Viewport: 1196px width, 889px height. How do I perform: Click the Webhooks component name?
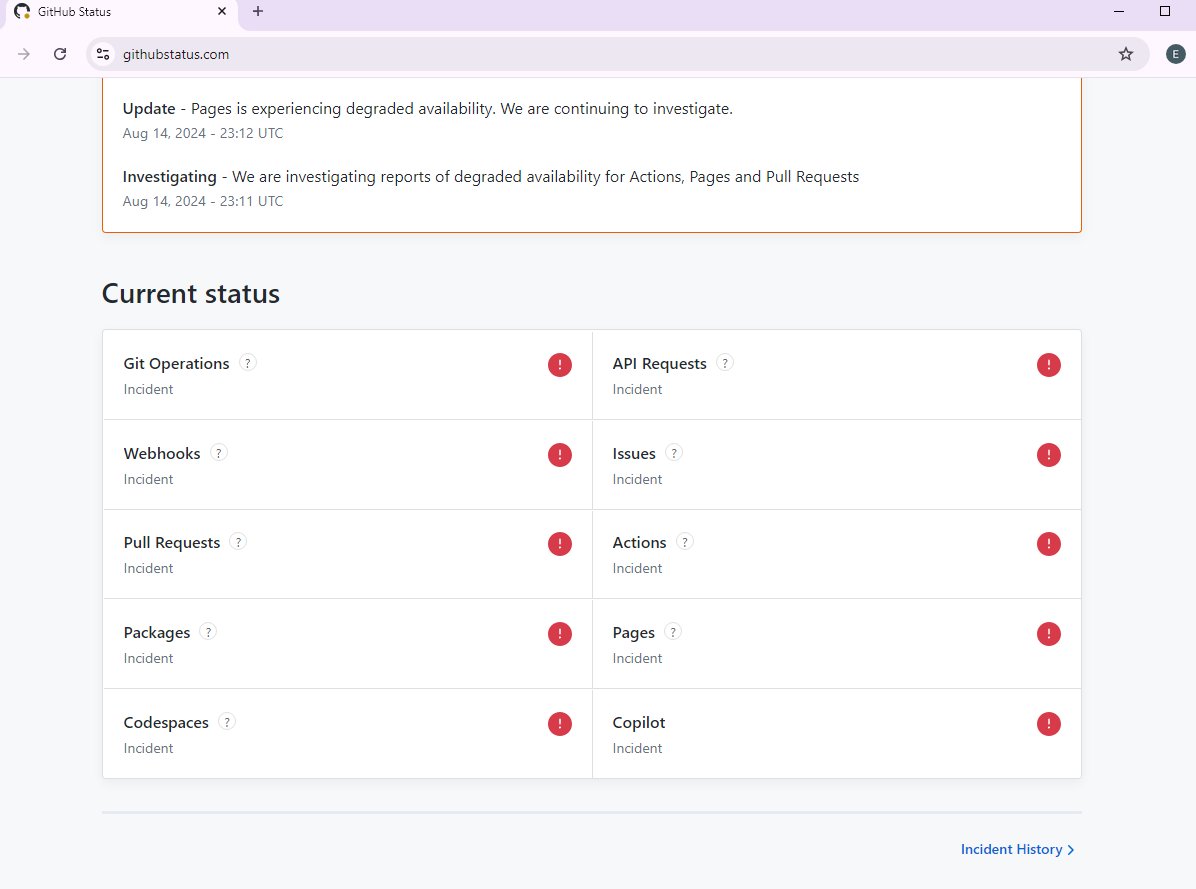(162, 454)
